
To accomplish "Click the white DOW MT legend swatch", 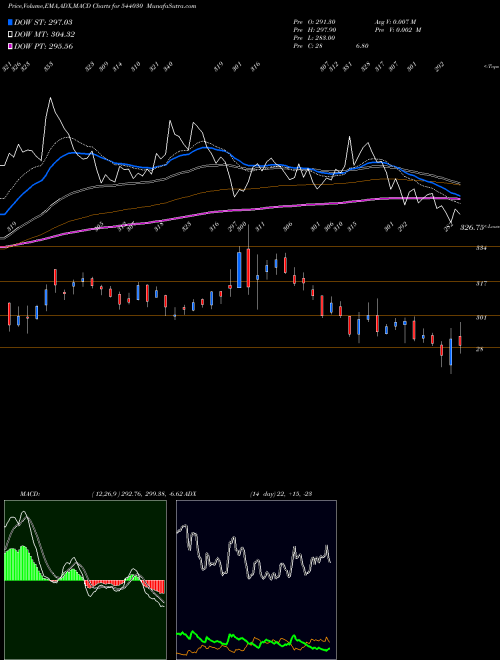I will click(10, 34).
